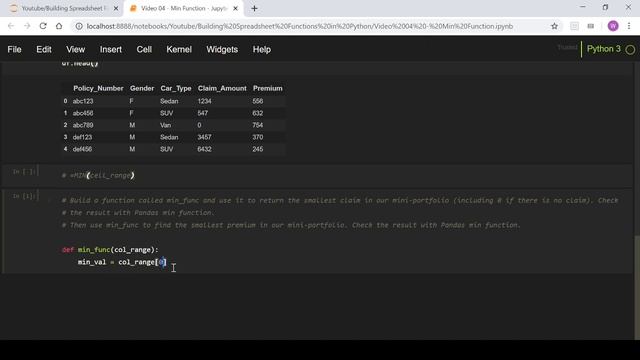This screenshot has width=640, height=360.
Task: Click the #MIN(cell_range) comment cell
Action: coord(98,176)
